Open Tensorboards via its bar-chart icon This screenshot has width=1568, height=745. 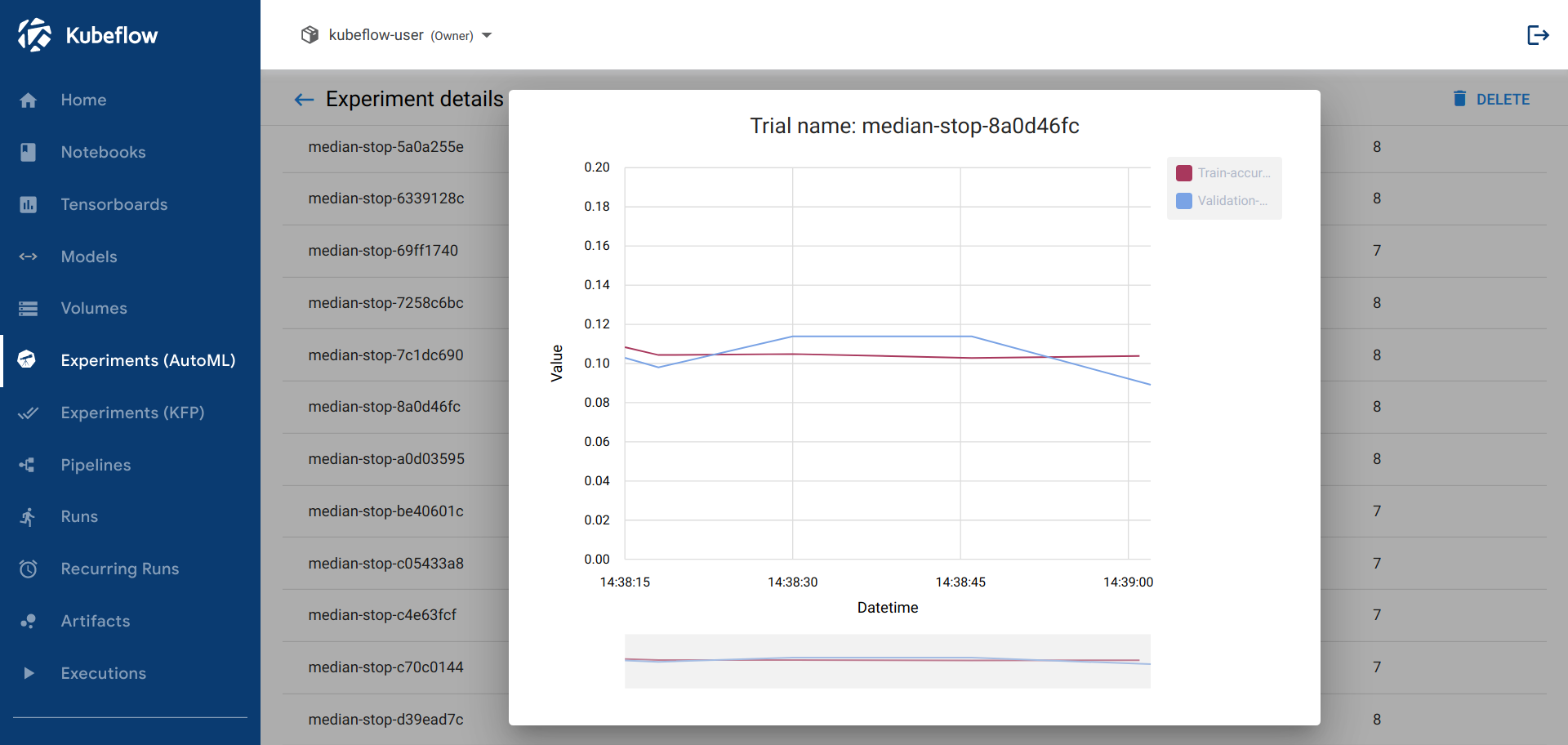point(29,204)
